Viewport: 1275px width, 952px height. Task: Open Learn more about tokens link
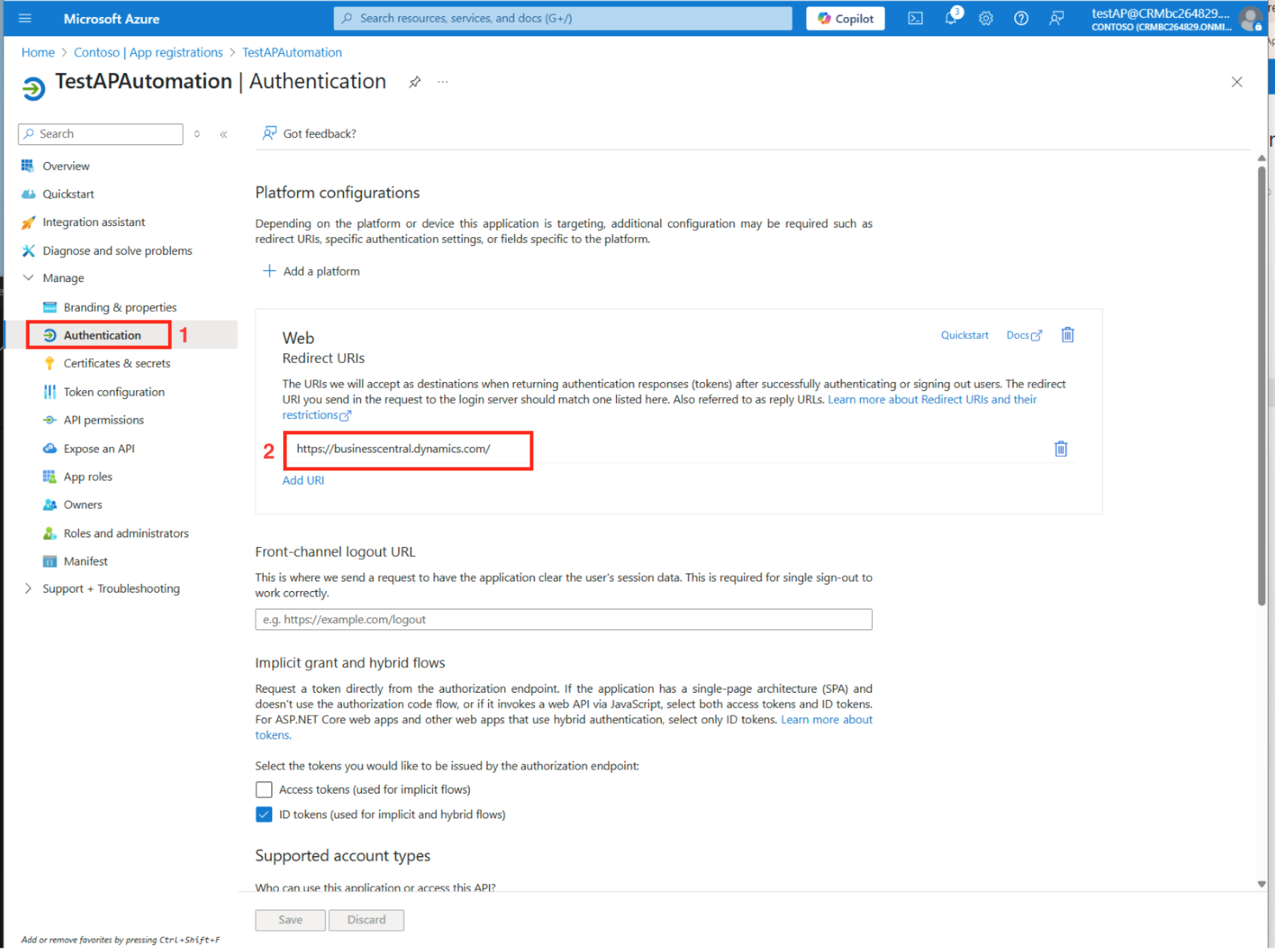827,720
